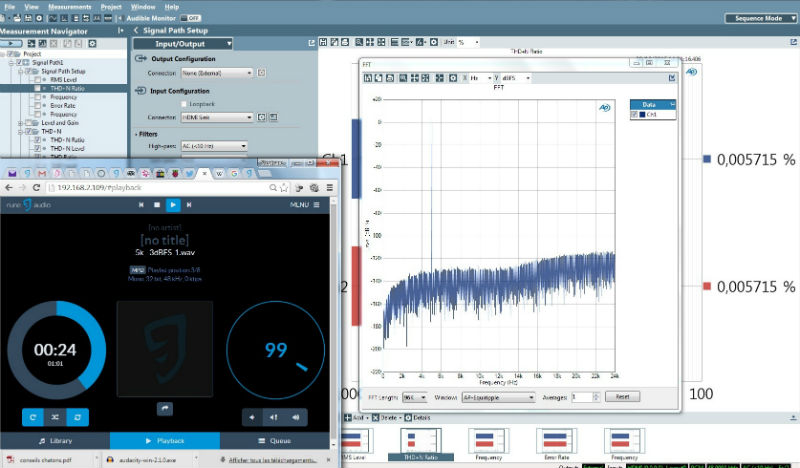Click the Averages number field
Viewport: 800px width, 468px height.
[582, 397]
